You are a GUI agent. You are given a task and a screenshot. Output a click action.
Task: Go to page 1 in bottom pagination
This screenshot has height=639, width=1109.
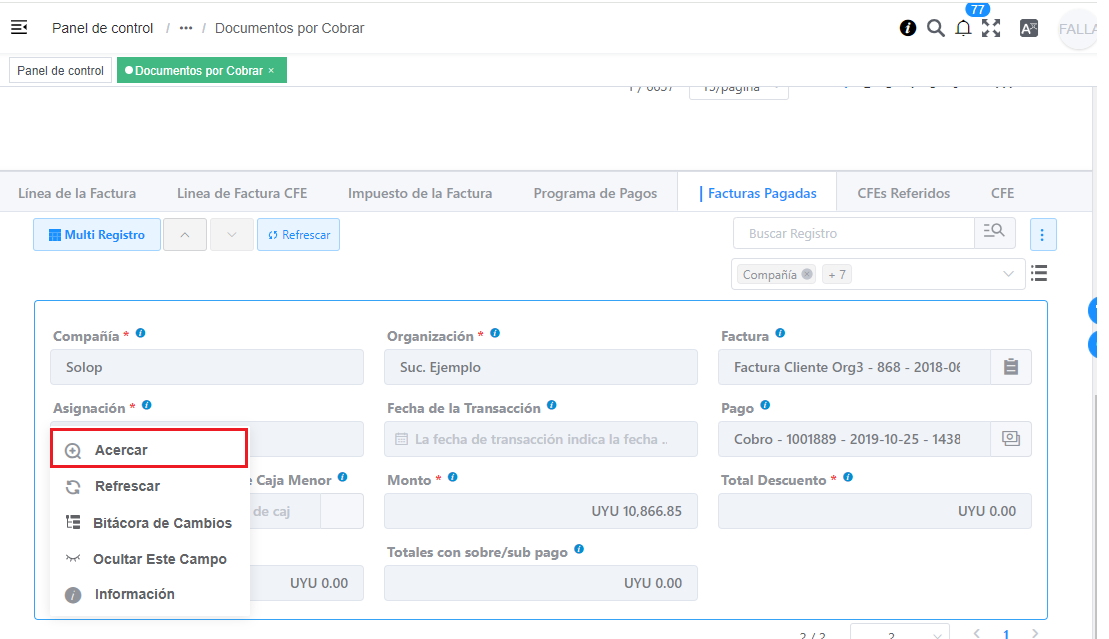1006,634
